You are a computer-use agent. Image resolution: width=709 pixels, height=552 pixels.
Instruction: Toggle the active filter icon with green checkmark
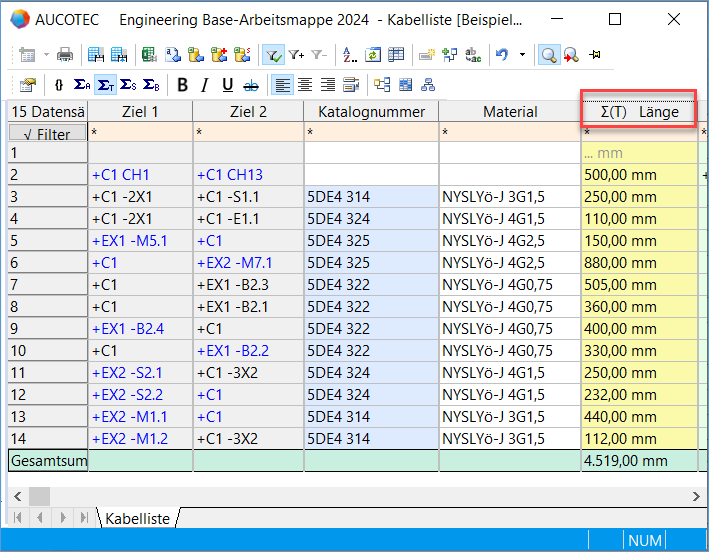click(x=272, y=55)
